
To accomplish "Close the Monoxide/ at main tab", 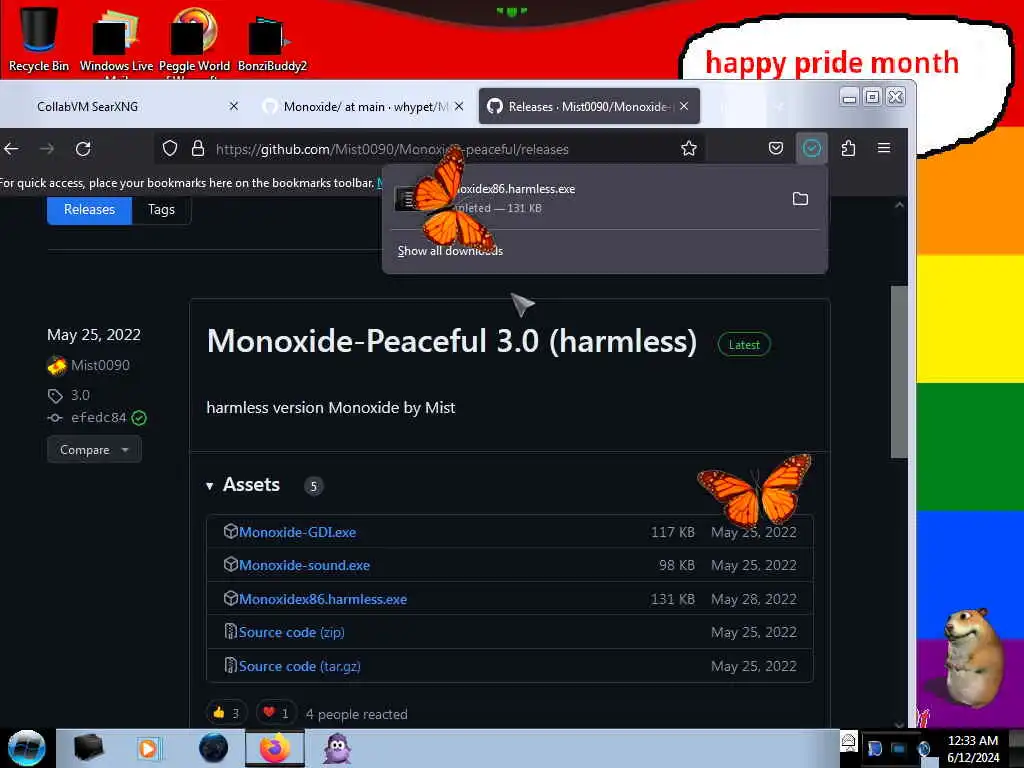I will pyautogui.click(x=459, y=106).
